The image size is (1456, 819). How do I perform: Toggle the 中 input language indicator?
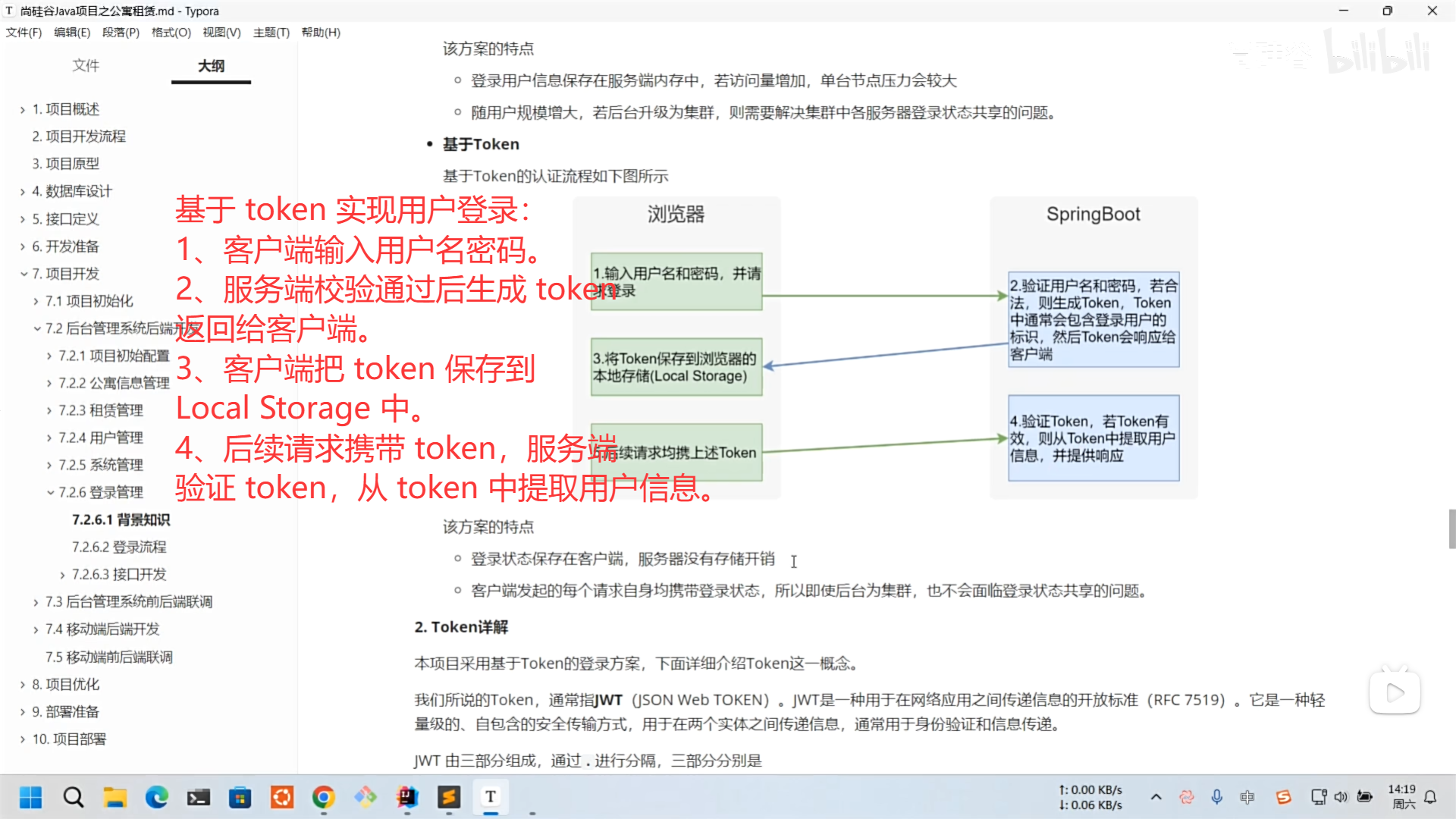1247,797
